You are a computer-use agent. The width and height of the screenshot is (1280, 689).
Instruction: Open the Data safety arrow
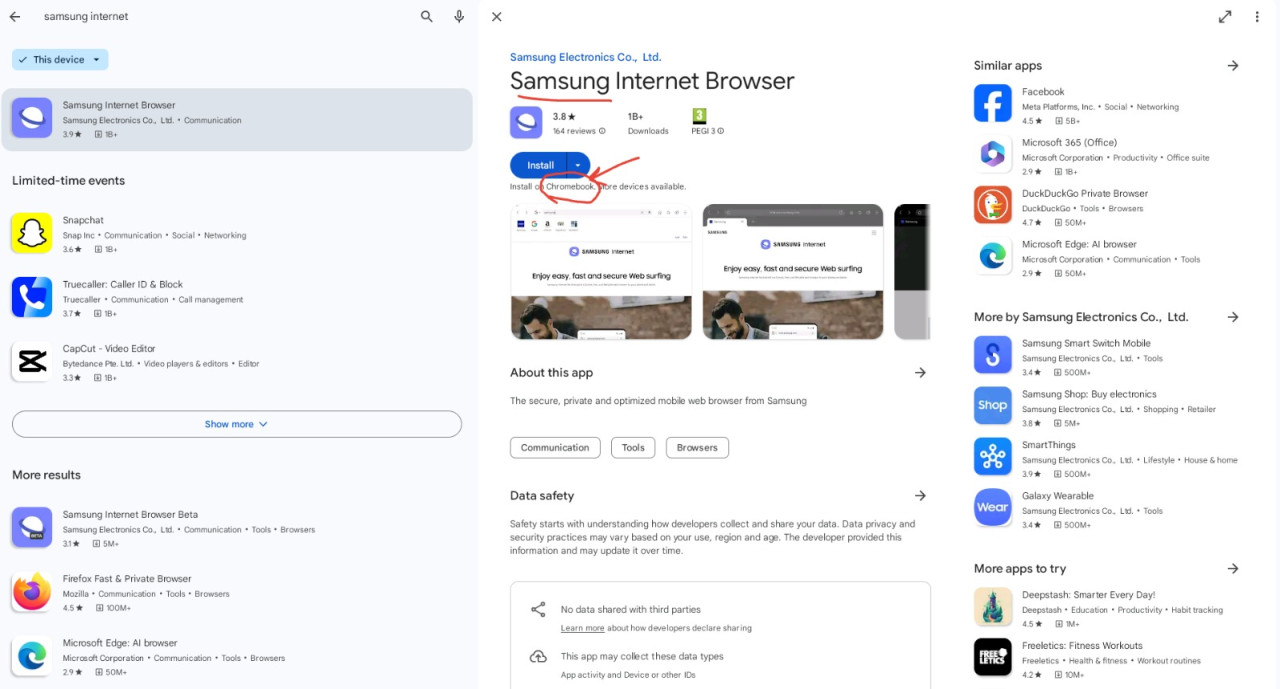point(920,495)
